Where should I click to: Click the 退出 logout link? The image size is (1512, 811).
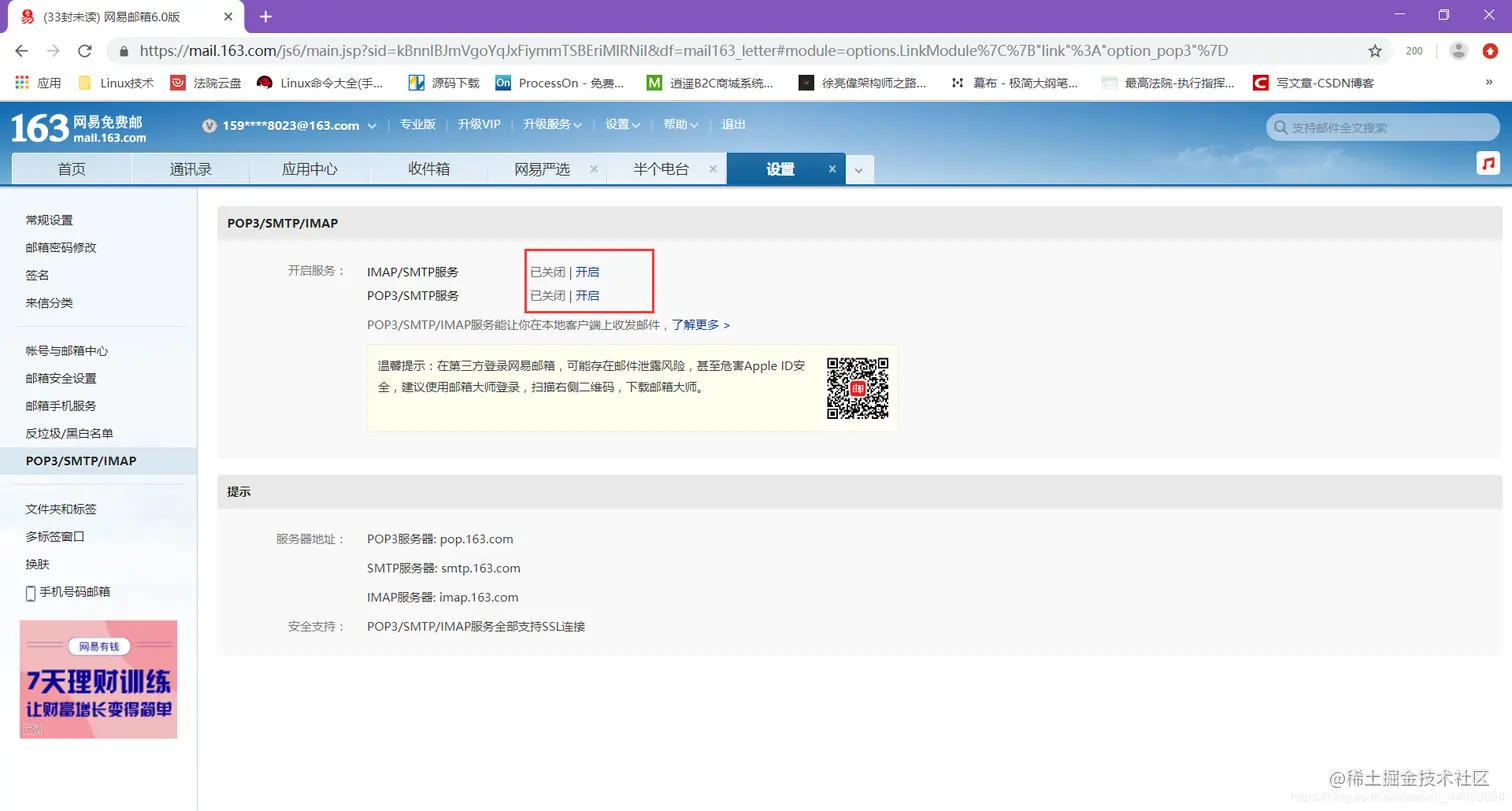coord(734,125)
